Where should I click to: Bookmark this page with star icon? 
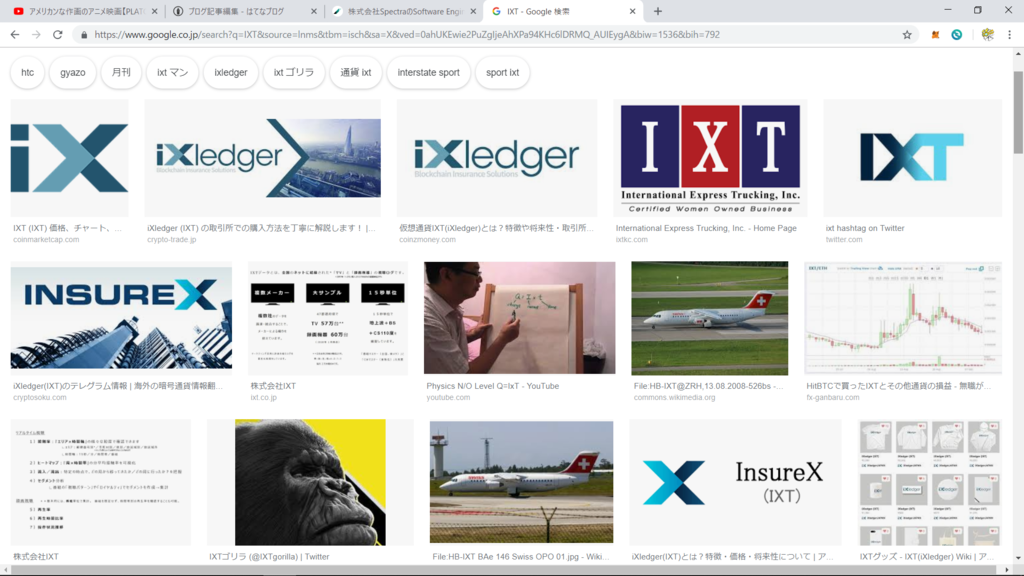pyautogui.click(x=907, y=35)
